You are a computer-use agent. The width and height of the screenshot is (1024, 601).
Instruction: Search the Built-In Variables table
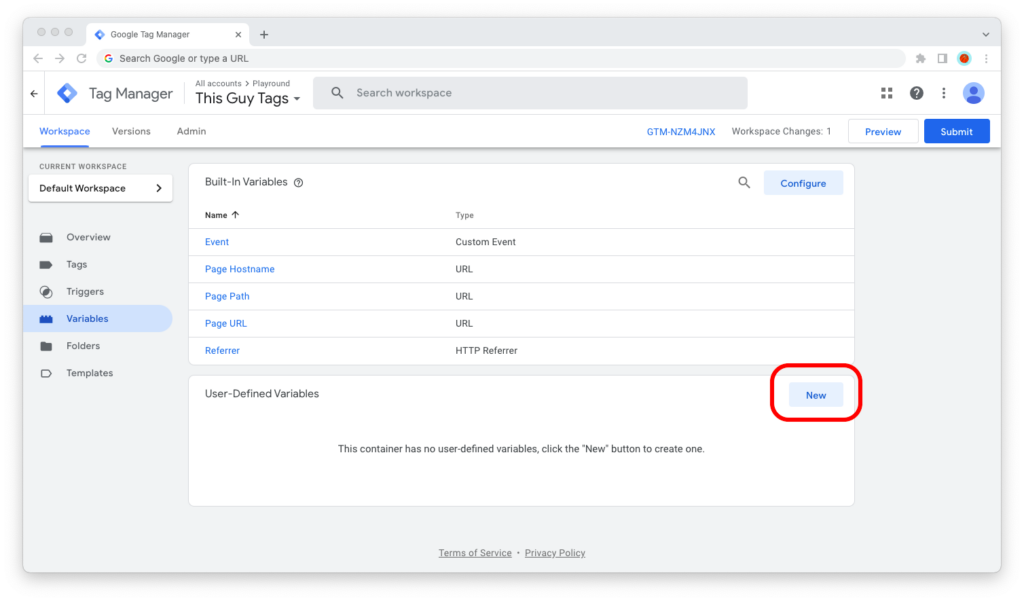coord(744,183)
